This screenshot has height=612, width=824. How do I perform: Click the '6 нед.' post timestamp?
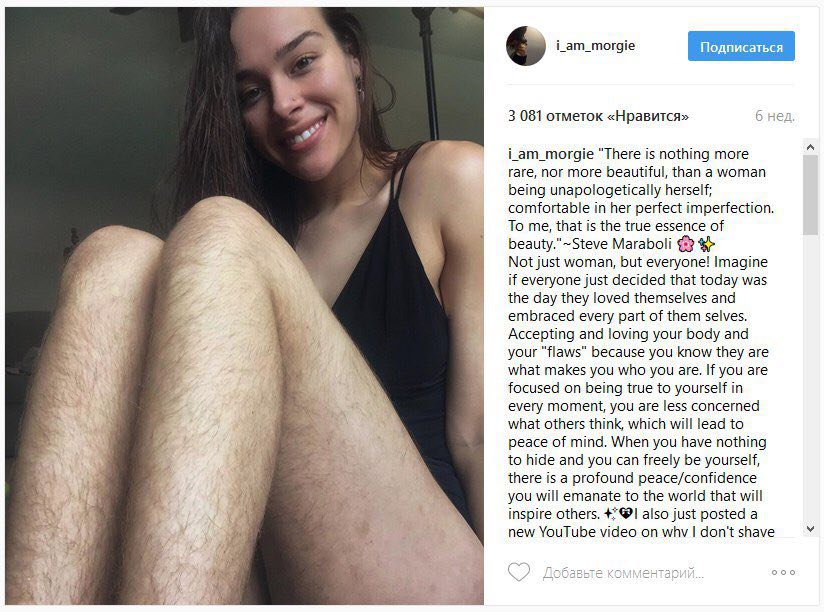coord(775,116)
